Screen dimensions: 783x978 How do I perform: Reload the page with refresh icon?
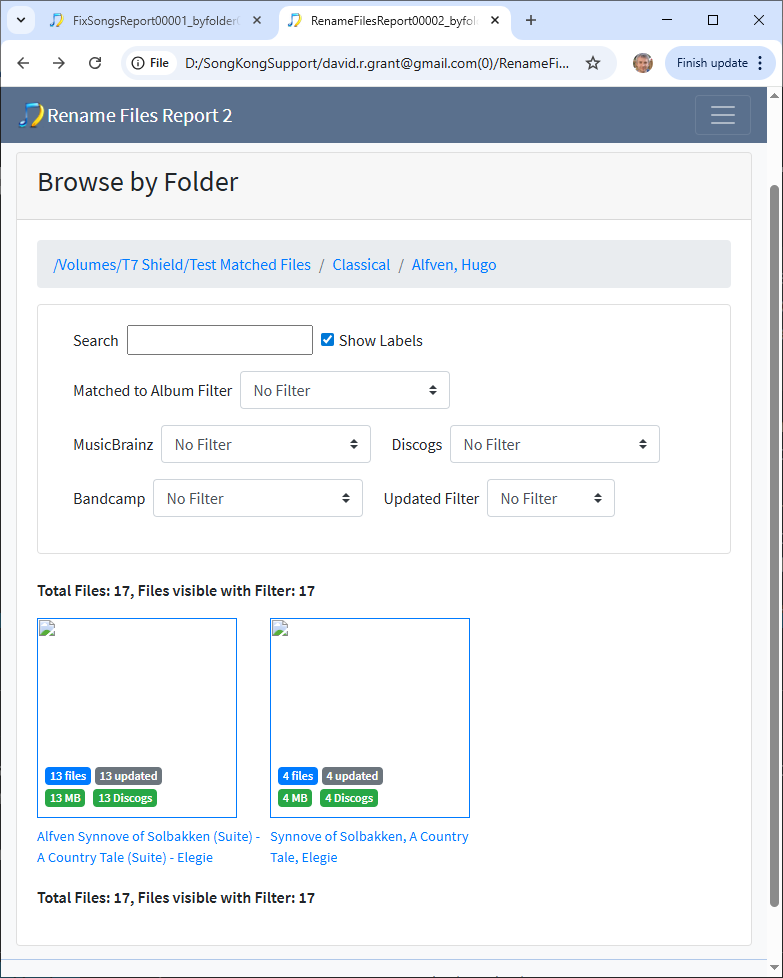pos(95,63)
